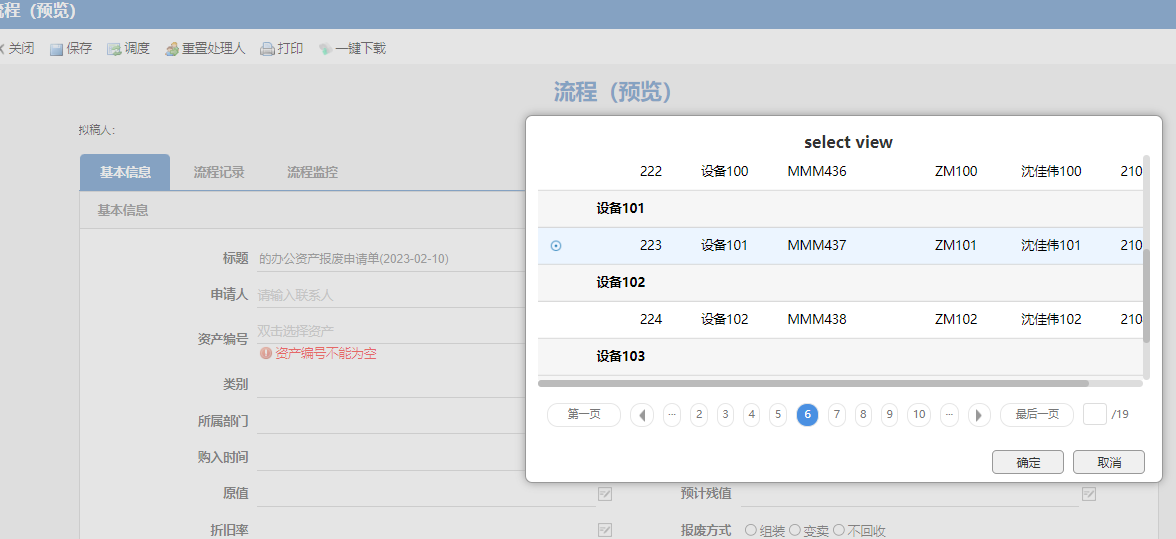Image resolution: width=1176 pixels, height=539 pixels.
Task: Jump to page 2
Action: (699, 415)
